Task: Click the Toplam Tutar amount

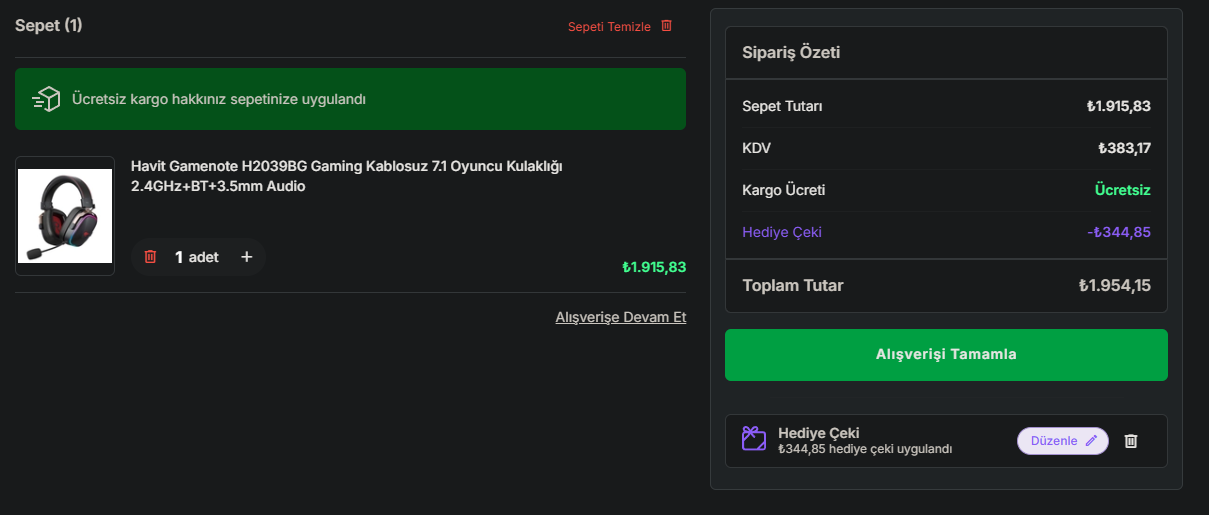Action: click(x=1114, y=286)
